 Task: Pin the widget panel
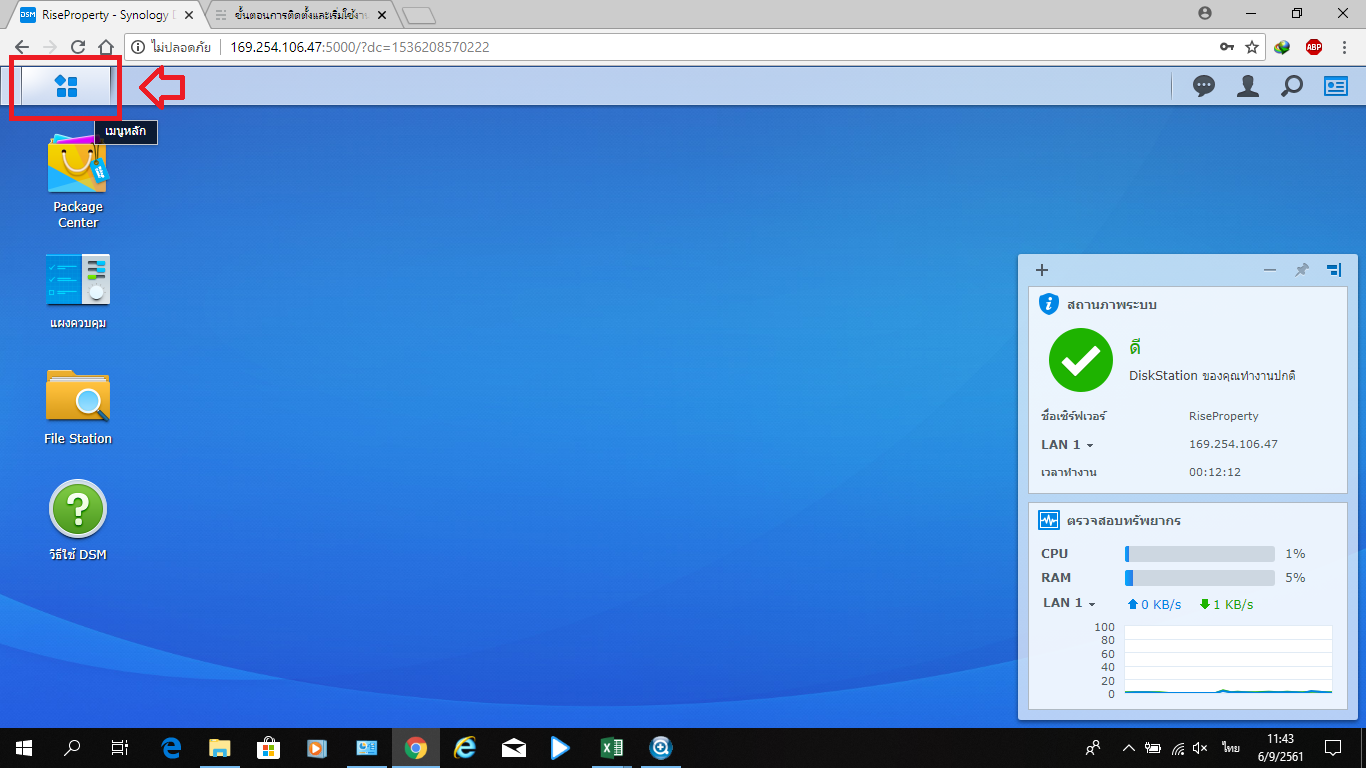pos(1301,270)
